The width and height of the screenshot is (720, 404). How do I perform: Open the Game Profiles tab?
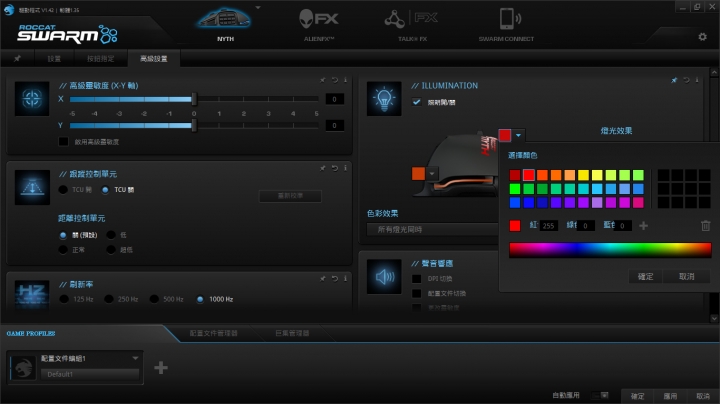[x=31, y=333]
